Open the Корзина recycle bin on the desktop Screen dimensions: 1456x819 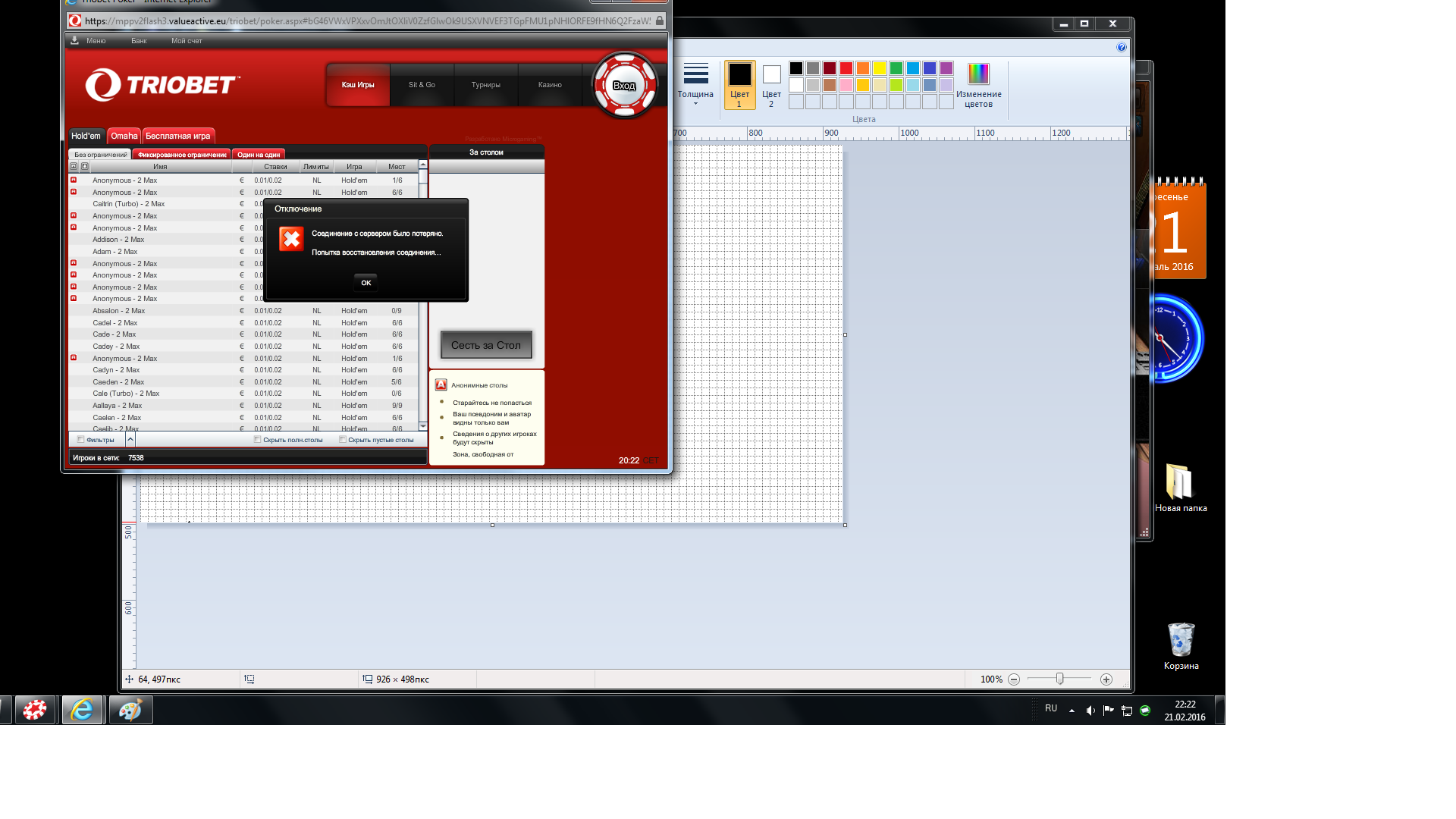pyautogui.click(x=1181, y=646)
